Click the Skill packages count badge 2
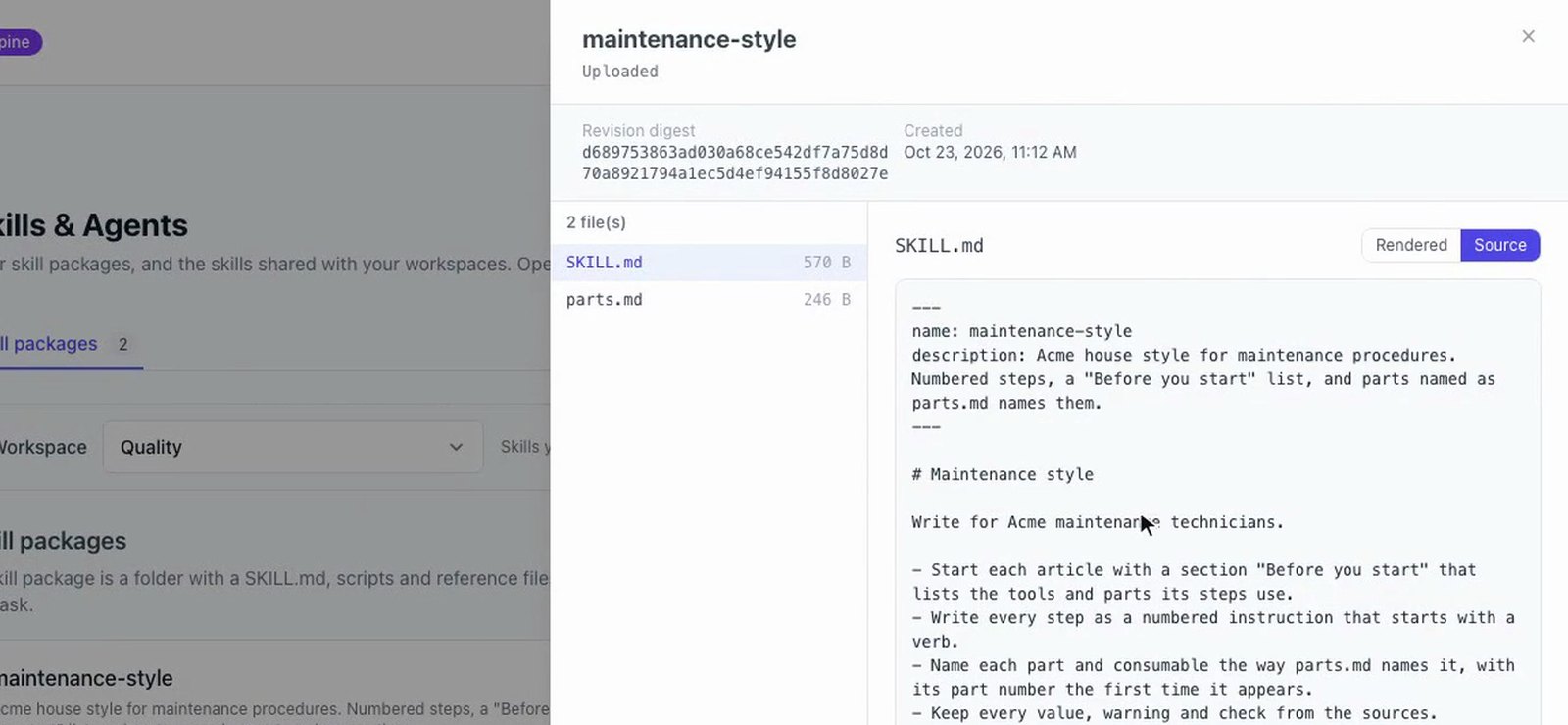 tap(122, 344)
